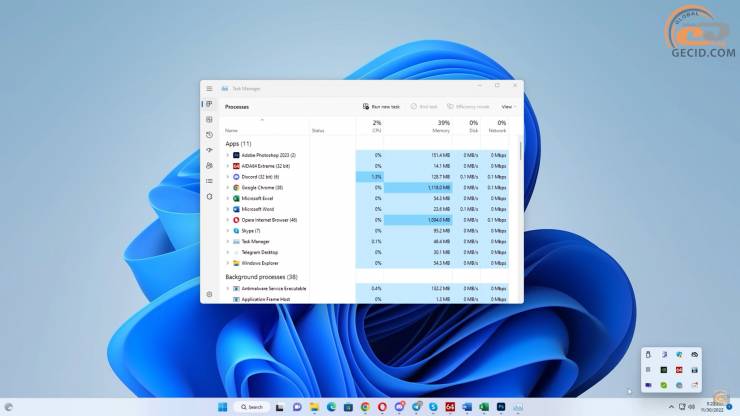Click the USB safely-remove icon in tray overflow

pos(648,354)
